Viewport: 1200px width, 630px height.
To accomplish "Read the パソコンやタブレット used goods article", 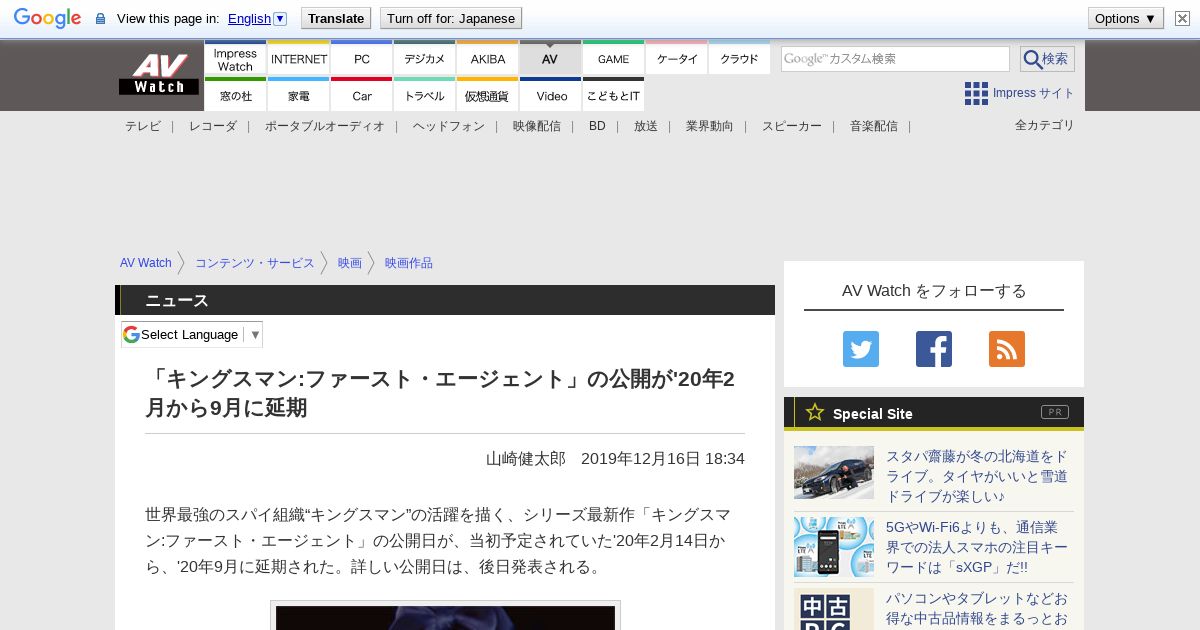I will click(x=976, y=608).
